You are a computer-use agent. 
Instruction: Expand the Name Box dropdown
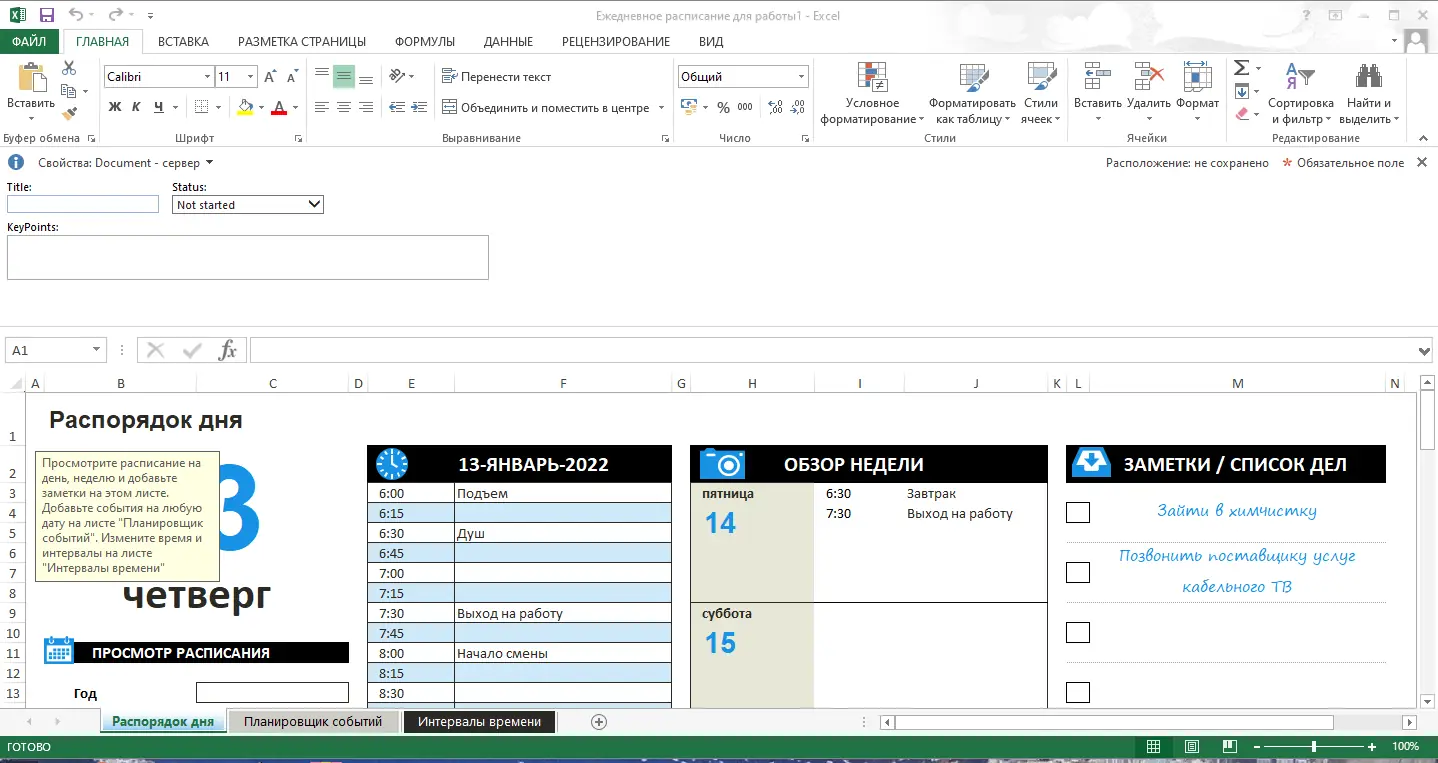[x=97, y=350]
